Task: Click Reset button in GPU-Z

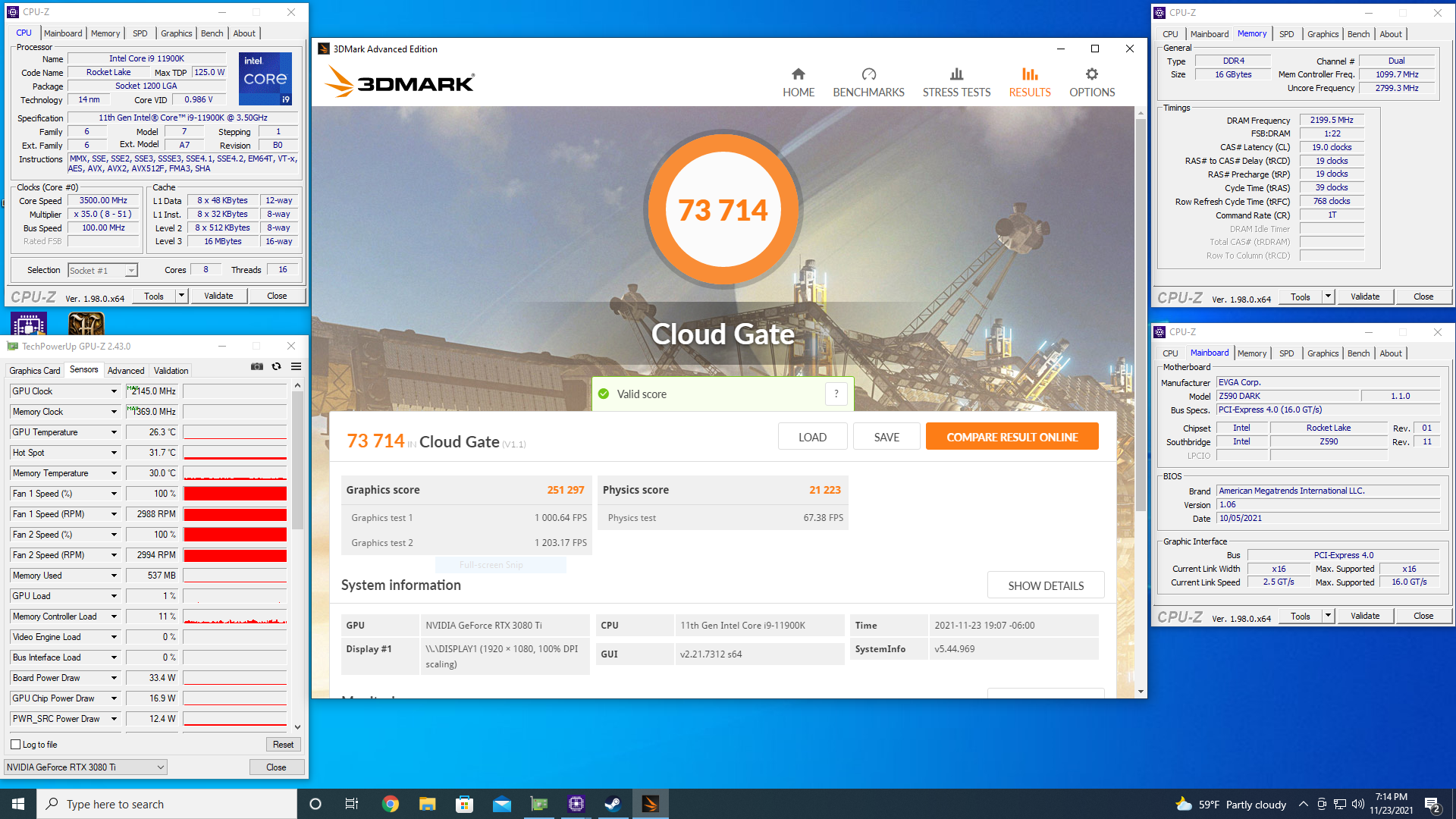Action: 283,745
